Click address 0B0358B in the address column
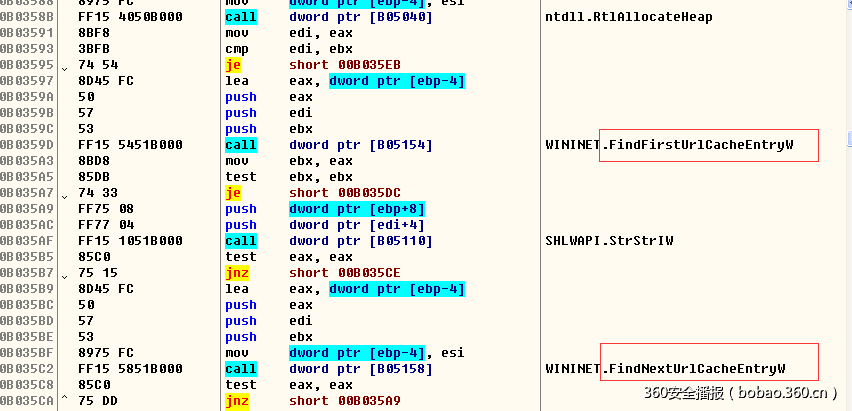 28,17
